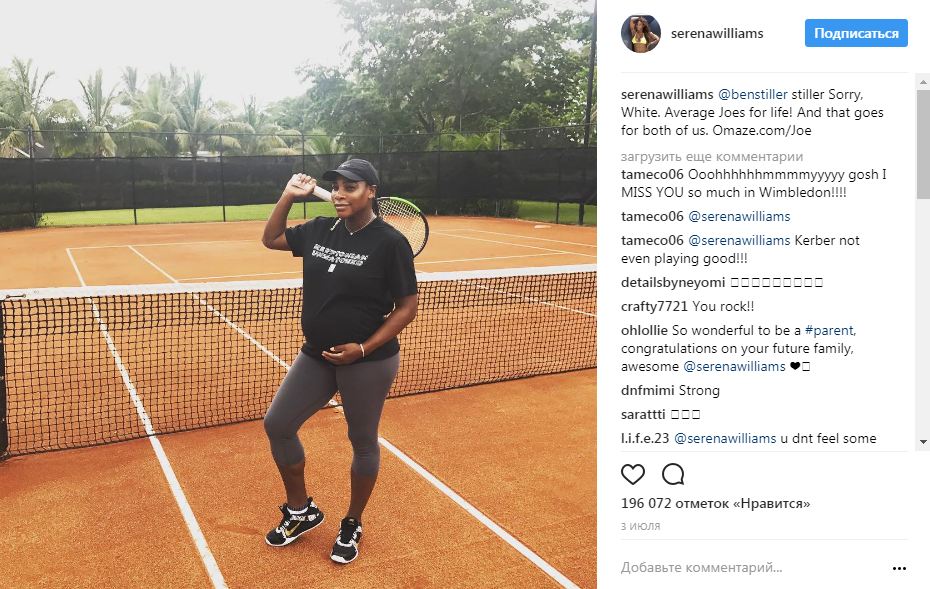Open the serenawilliams profile avatar
Viewport: 930px width, 589px height.
pos(641,34)
